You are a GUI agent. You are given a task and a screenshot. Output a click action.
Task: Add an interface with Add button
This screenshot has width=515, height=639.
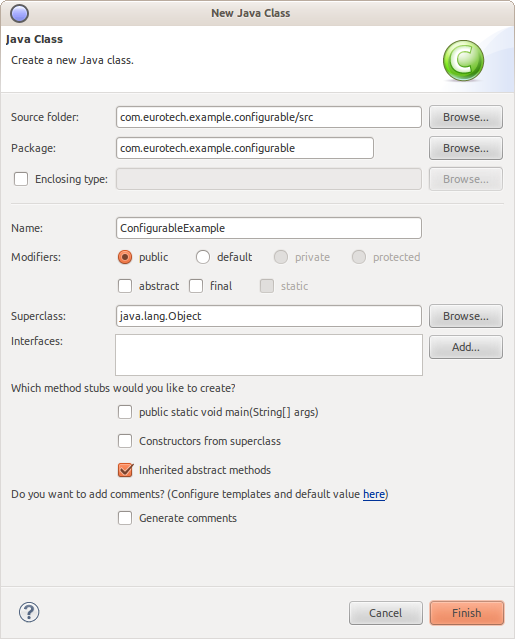[x=466, y=347]
